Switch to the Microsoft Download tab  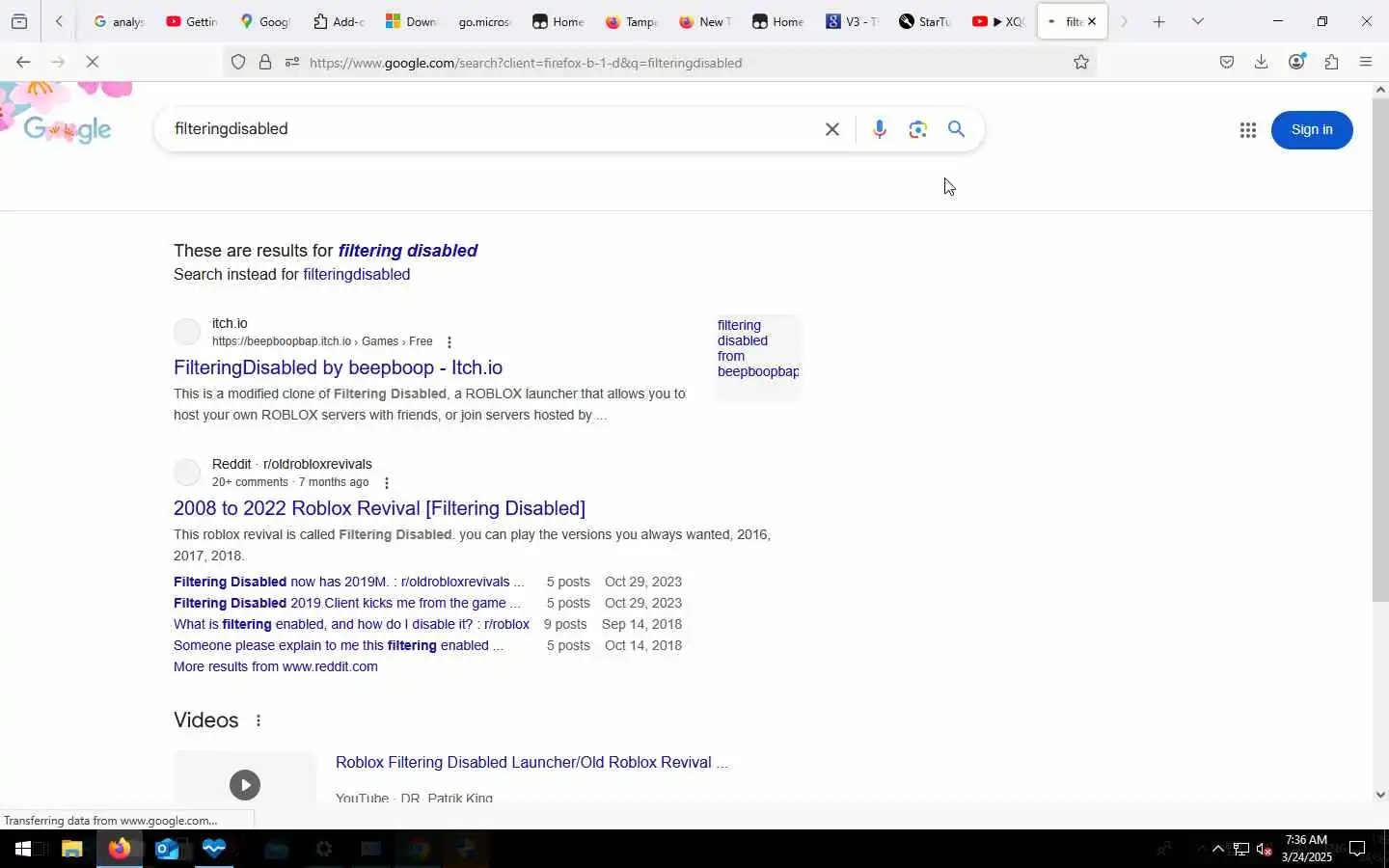click(412, 21)
